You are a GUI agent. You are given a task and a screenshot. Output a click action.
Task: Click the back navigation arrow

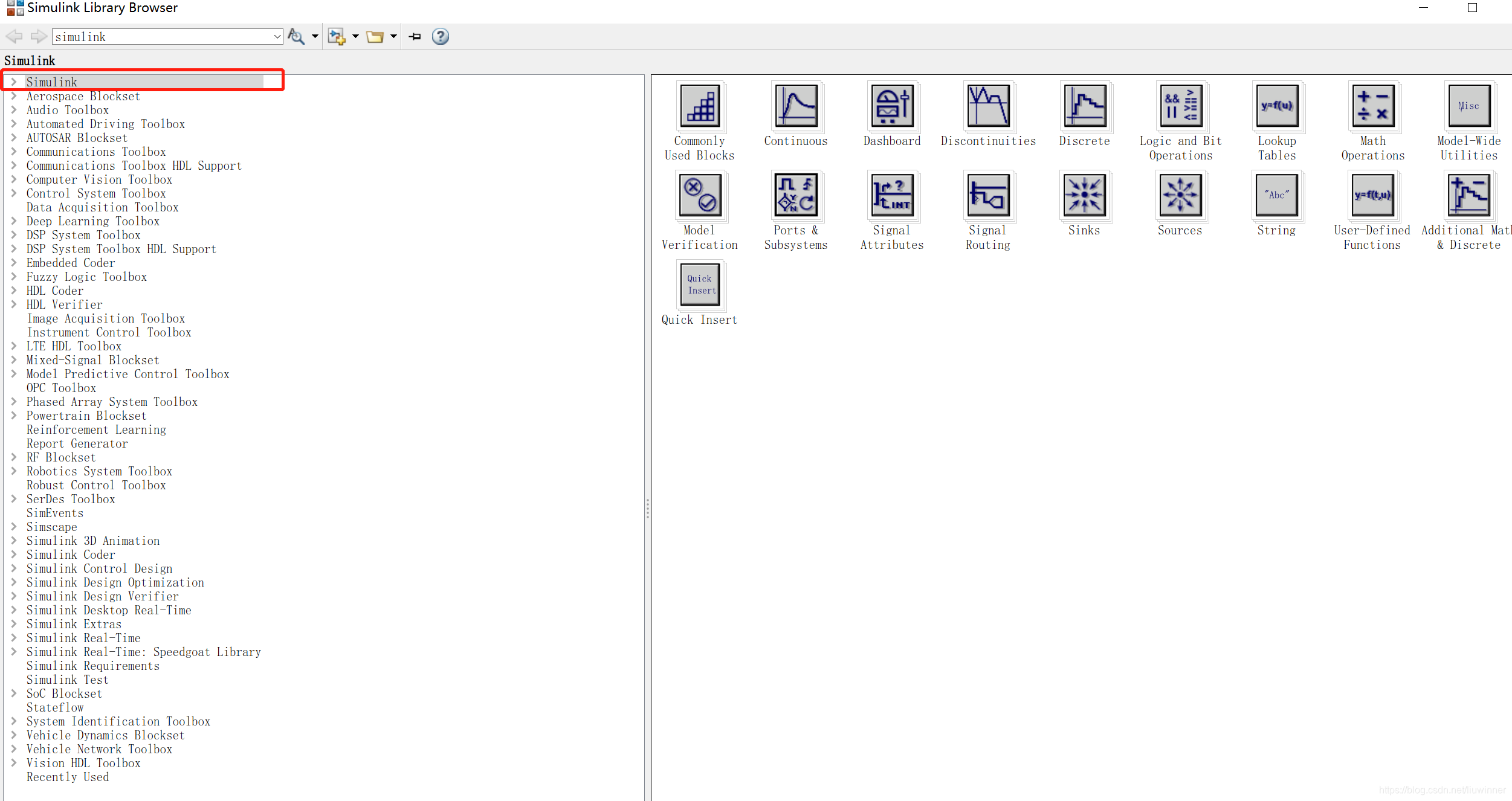coord(15,37)
